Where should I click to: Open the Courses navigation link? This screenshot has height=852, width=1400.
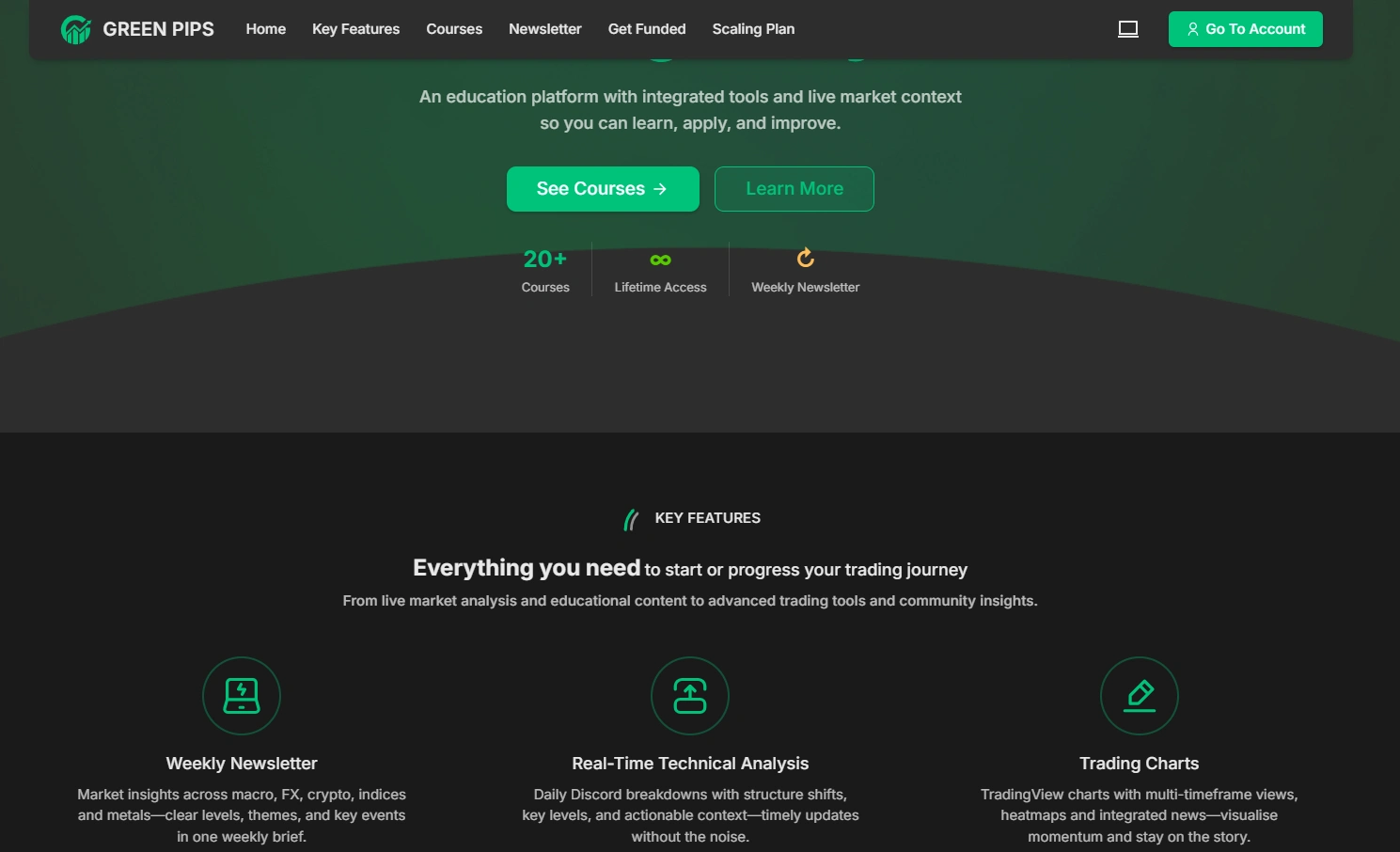(454, 29)
